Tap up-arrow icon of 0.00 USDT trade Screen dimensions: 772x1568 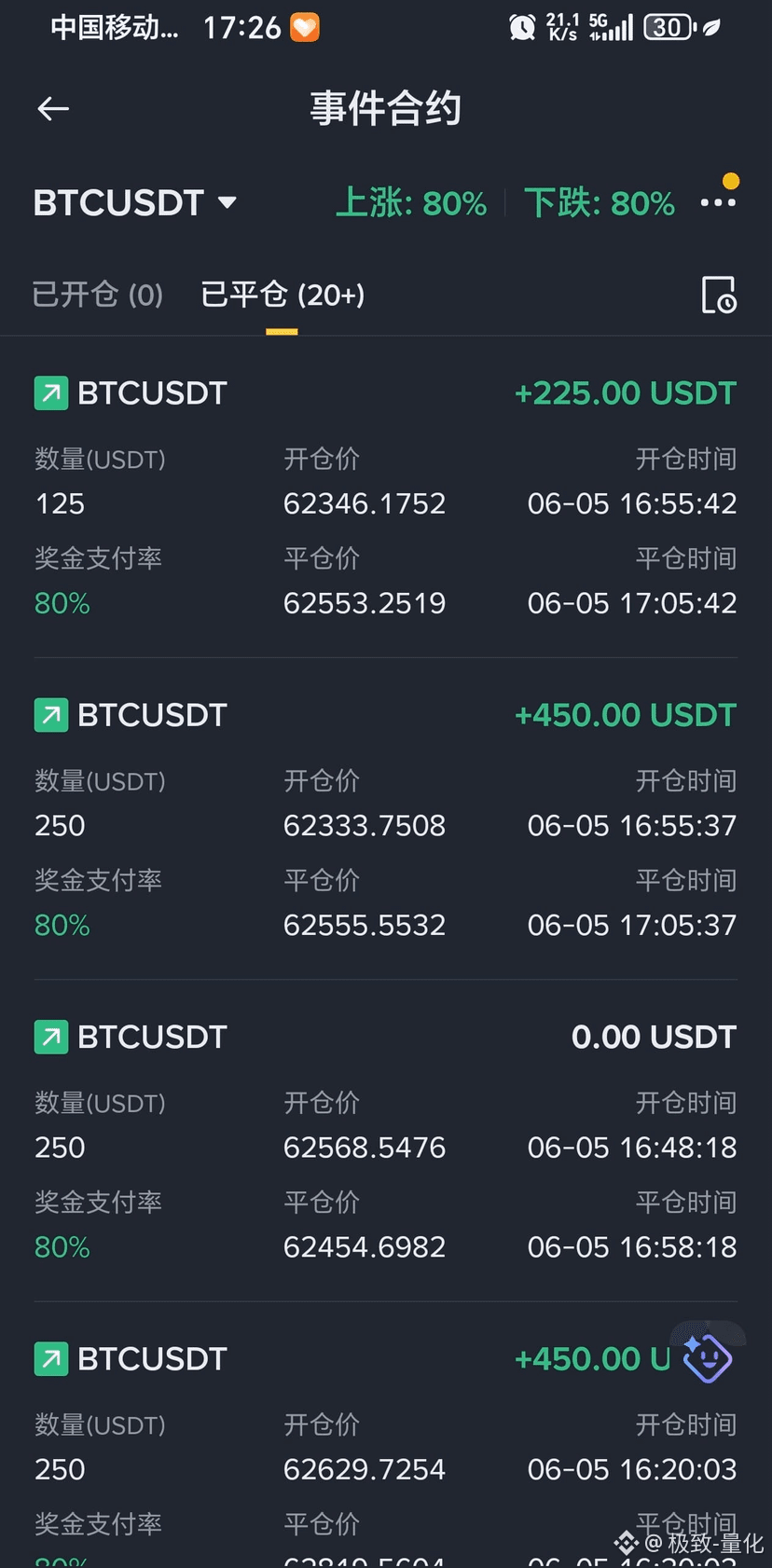click(51, 1037)
